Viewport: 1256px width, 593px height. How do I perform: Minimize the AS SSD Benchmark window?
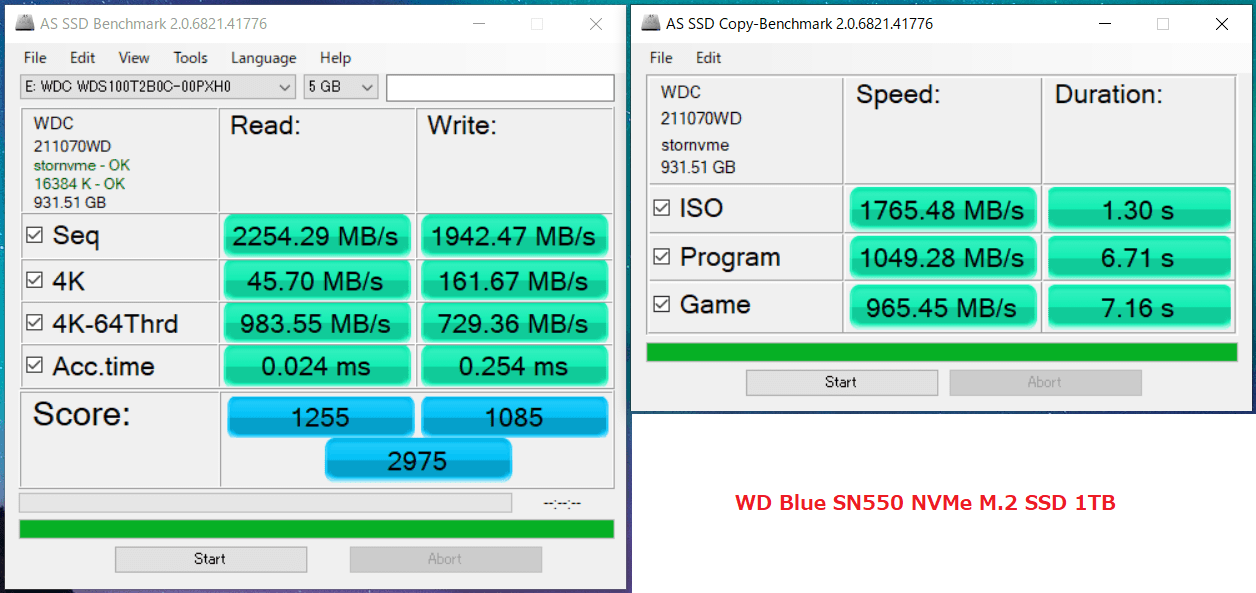[477, 24]
